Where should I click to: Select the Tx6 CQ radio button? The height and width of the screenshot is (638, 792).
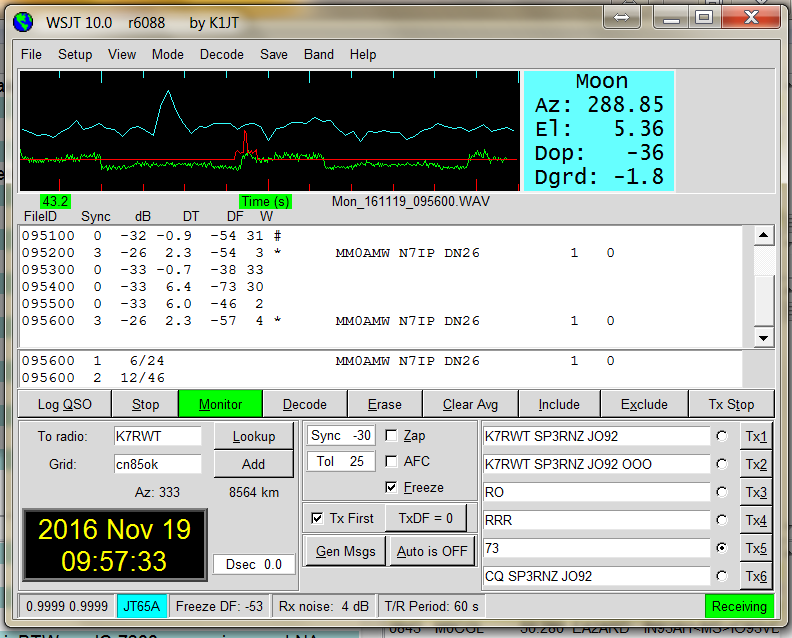pos(722,576)
